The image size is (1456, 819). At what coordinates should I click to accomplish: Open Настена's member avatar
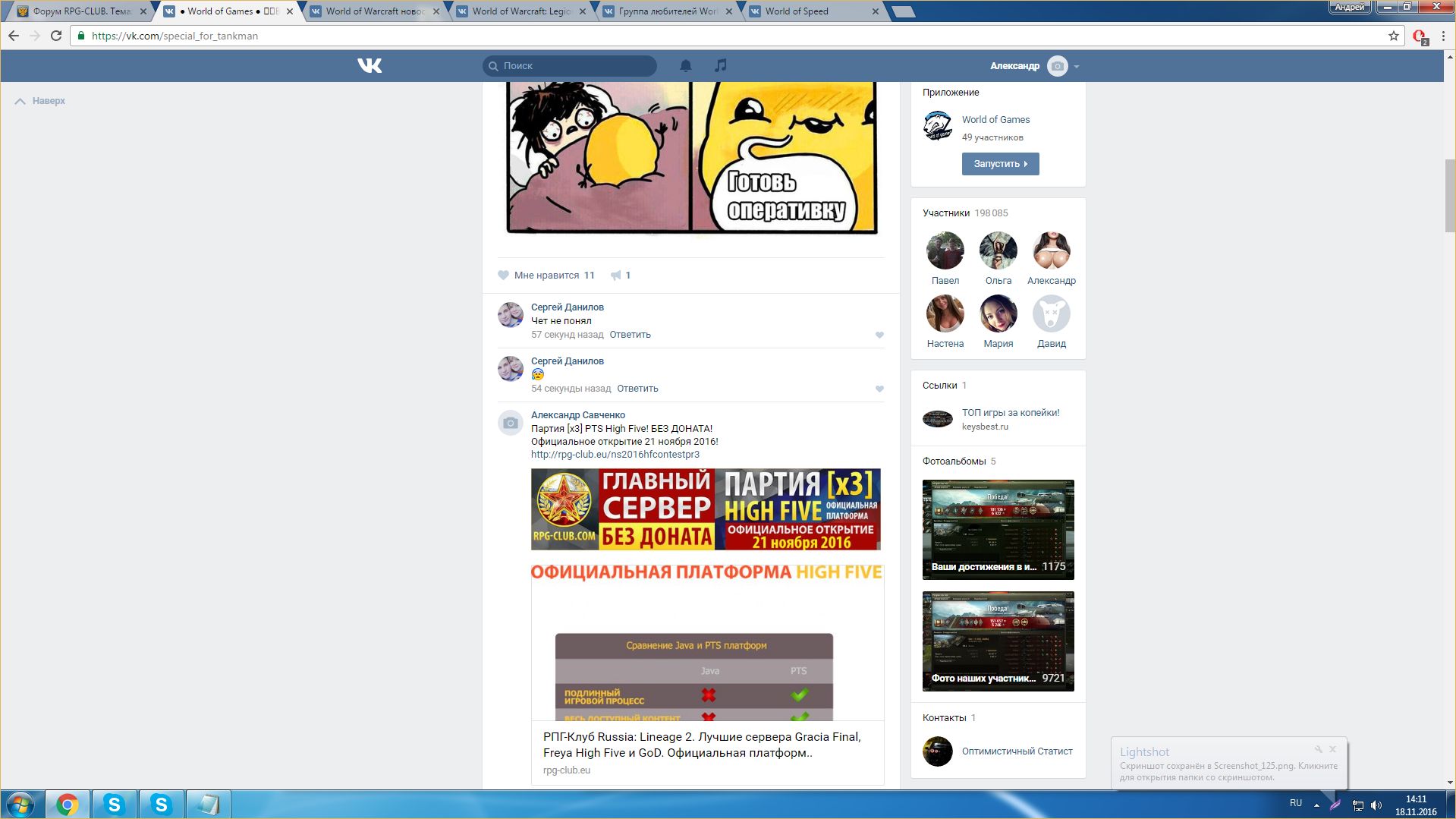pos(945,313)
